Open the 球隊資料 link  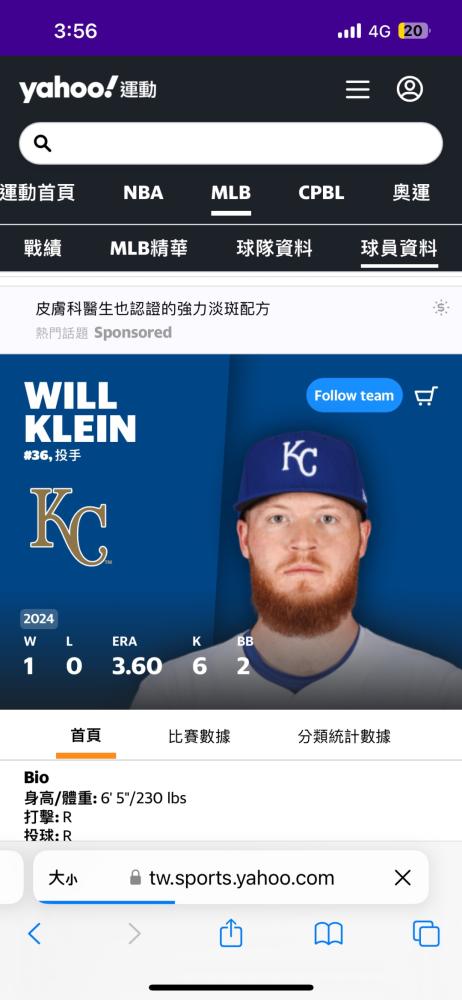(x=274, y=248)
